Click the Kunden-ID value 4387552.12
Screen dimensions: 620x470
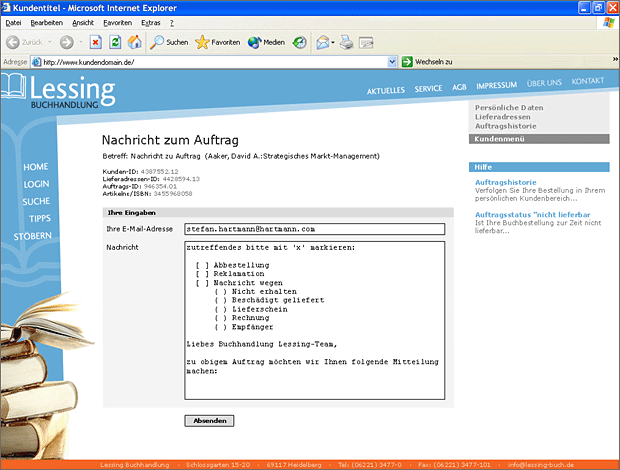pyautogui.click(x=159, y=172)
